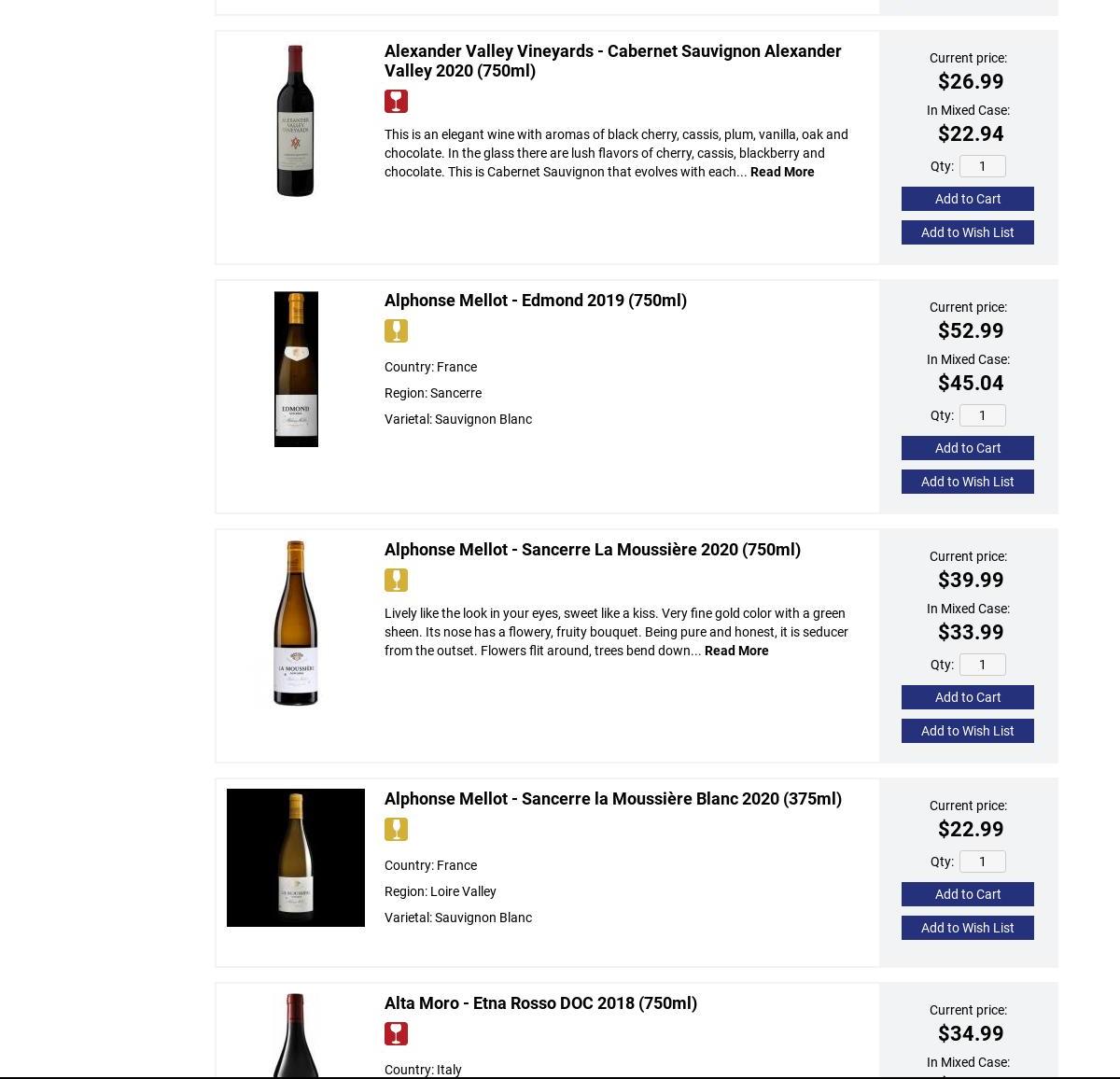Open the Sancerre la Moussière Blanc 375ml bottle photo
This screenshot has height=1079, width=1120.
[296, 858]
